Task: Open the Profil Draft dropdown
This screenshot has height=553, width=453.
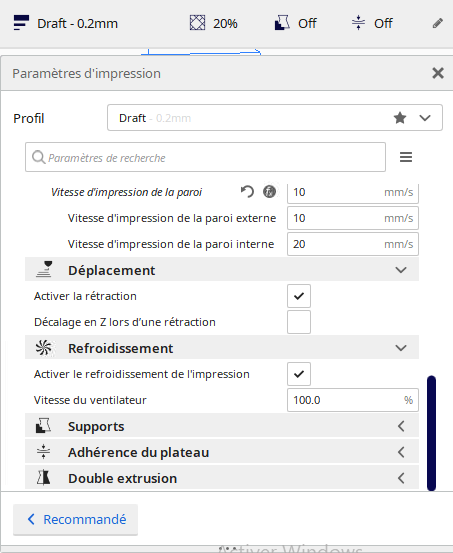Action: (275, 118)
